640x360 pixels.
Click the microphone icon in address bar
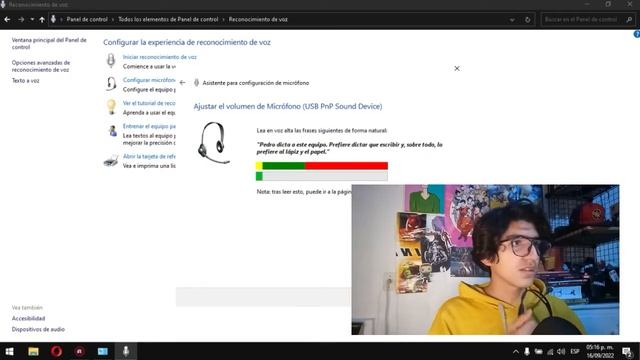(x=53, y=19)
